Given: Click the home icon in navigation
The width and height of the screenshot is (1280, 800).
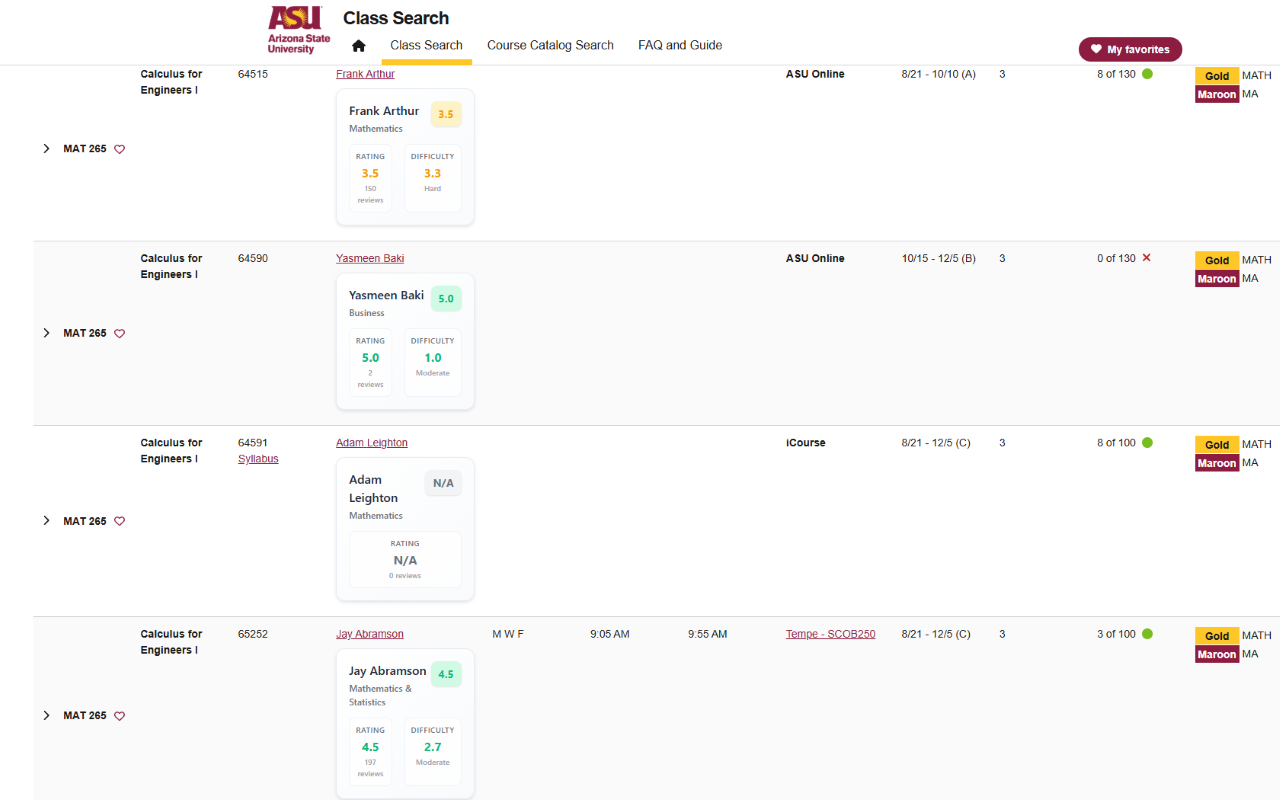Looking at the screenshot, I should click(359, 46).
